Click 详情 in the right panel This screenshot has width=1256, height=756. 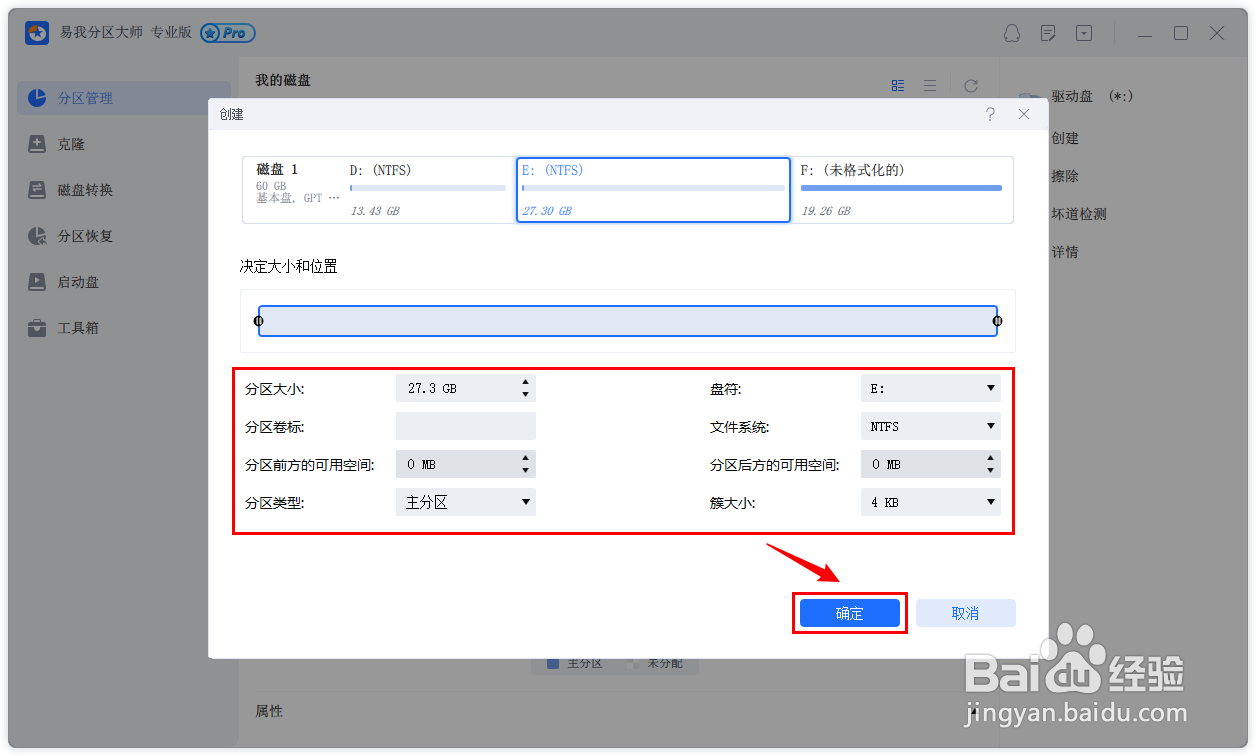pyautogui.click(x=1065, y=252)
